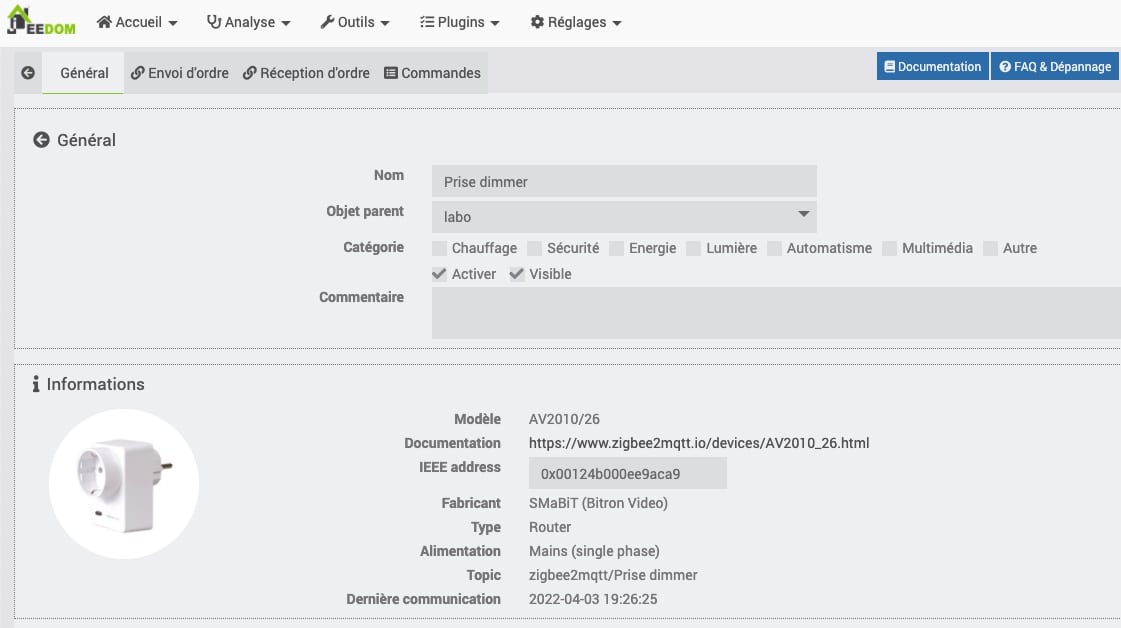Click the Jeedom logo
This screenshot has width=1121, height=628.
tap(41, 20)
